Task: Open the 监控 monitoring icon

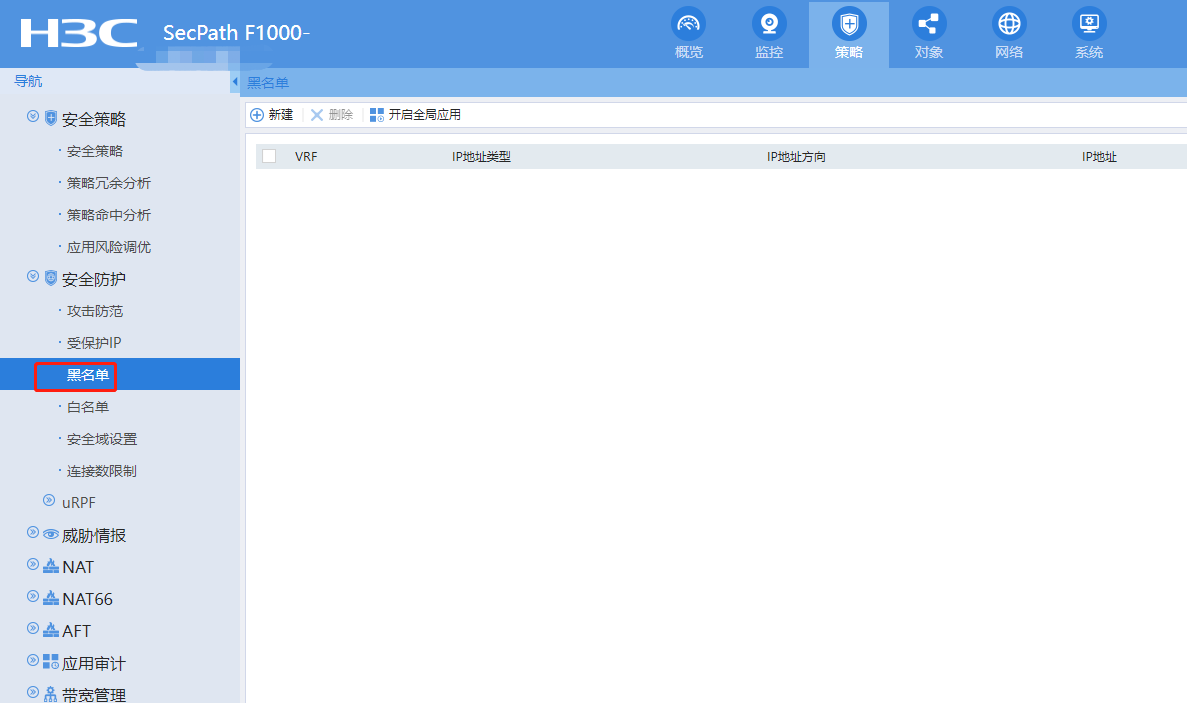Action: (768, 23)
